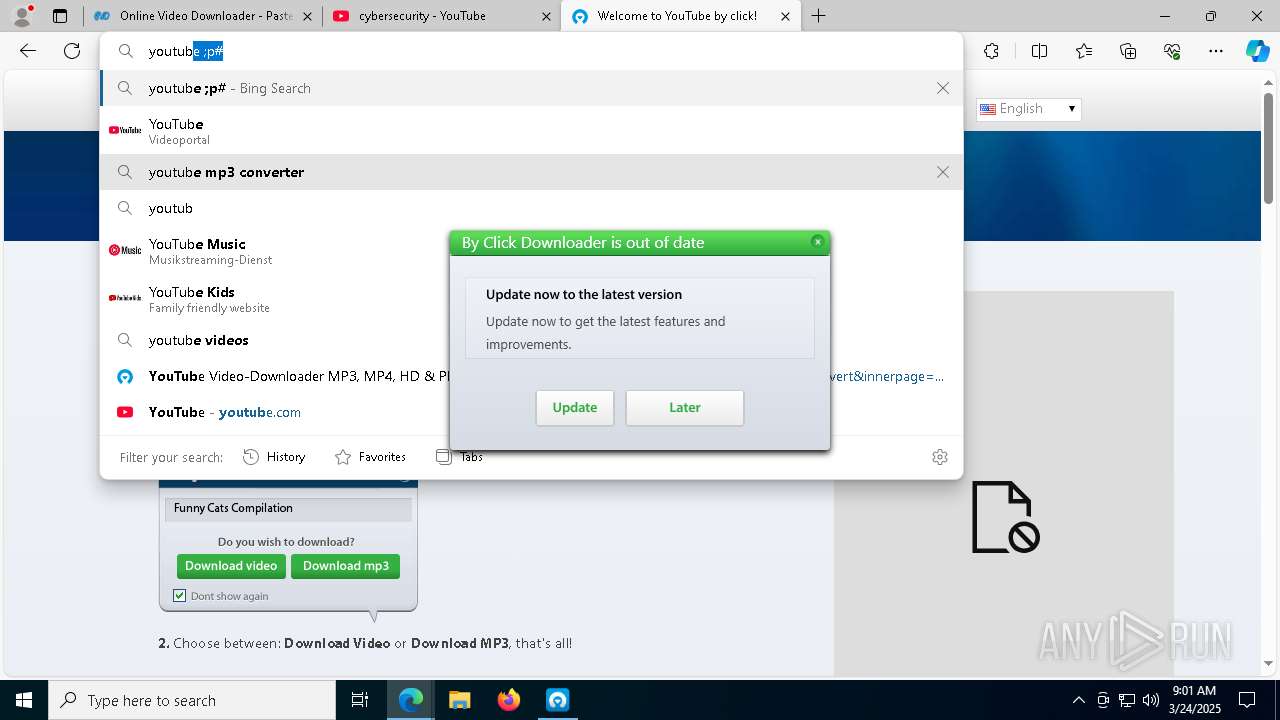
Task: Open the browser Extensions icon
Action: (991, 51)
